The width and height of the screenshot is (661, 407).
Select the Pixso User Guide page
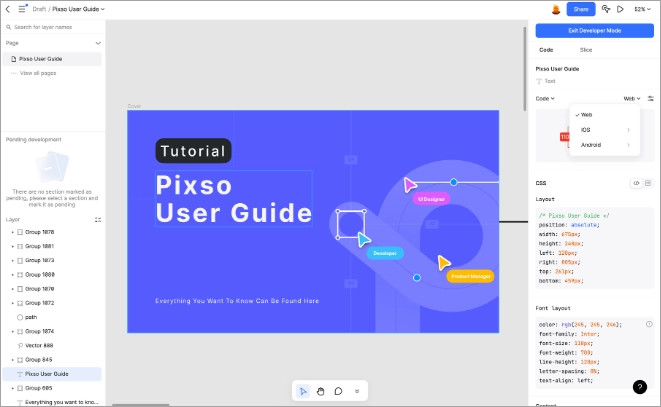pyautogui.click(x=52, y=59)
